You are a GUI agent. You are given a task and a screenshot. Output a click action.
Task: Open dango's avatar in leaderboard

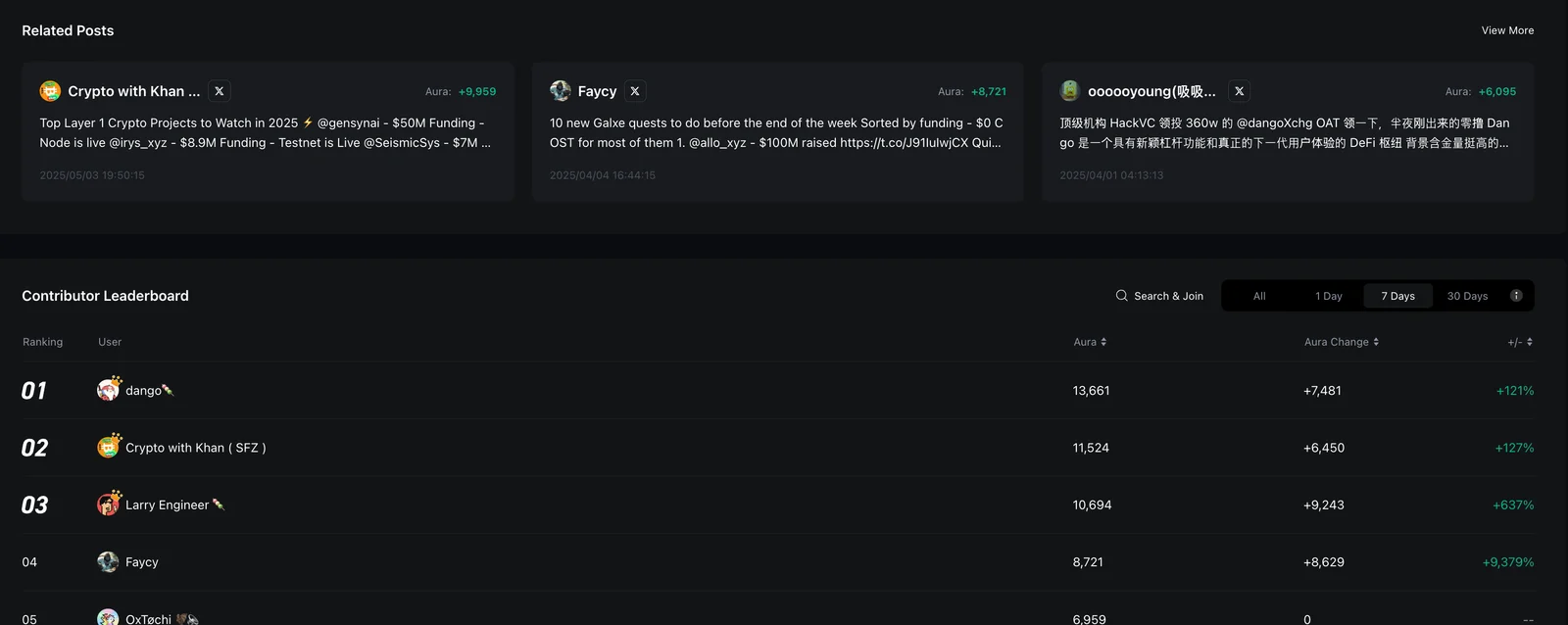(108, 390)
